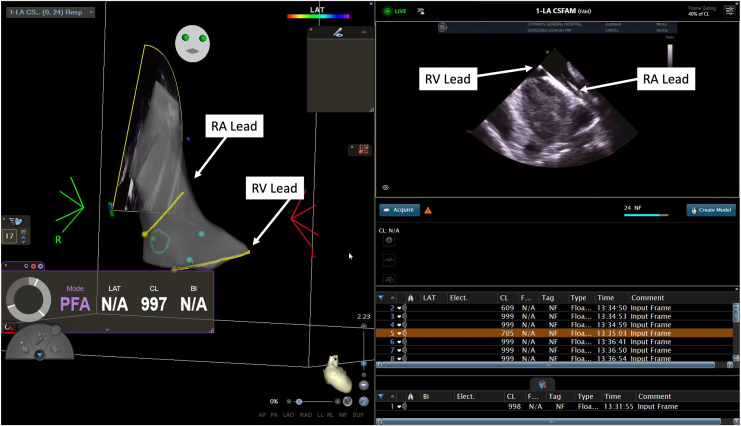This screenshot has width=741, height=426.
Task: Decrease the value beside box 17
Action: (24, 241)
